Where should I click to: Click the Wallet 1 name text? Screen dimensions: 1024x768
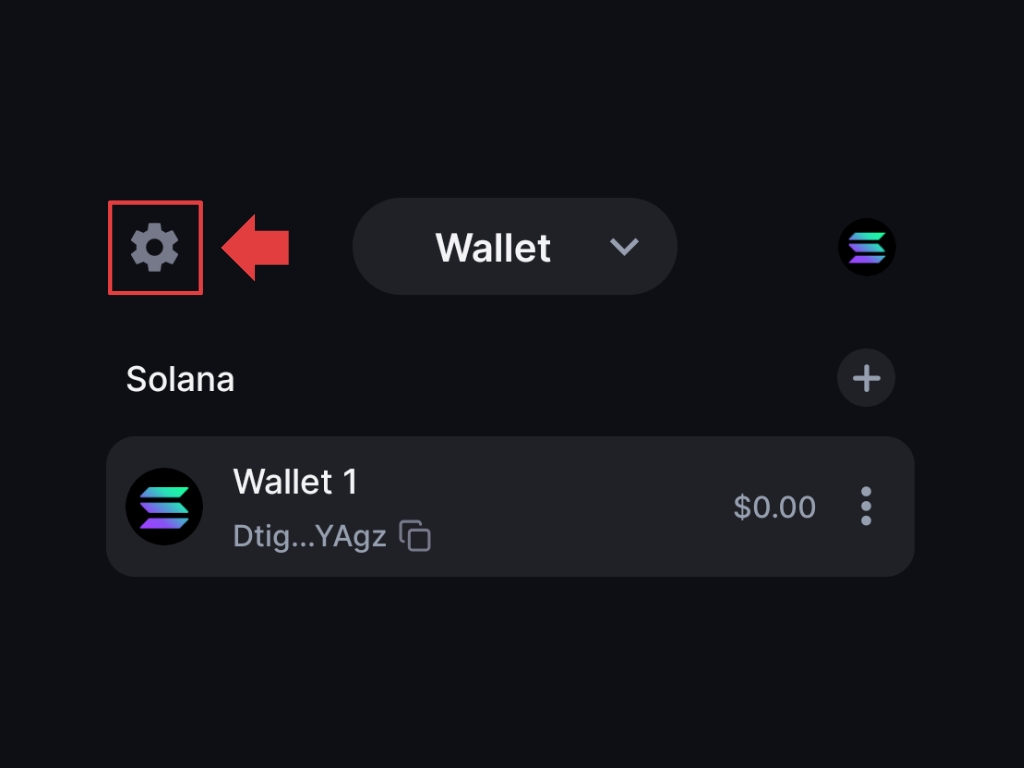[x=295, y=482]
